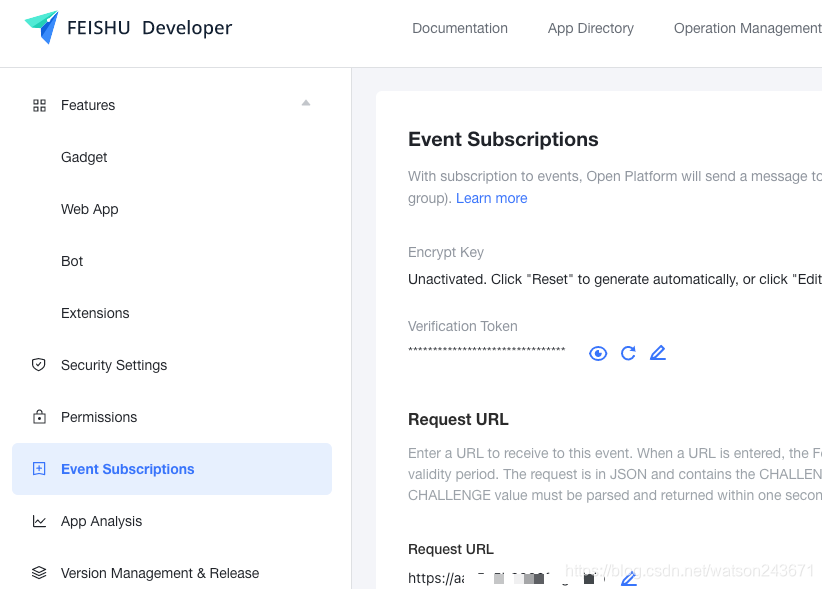Edit the Verification Token with pencil icon

[658, 353]
